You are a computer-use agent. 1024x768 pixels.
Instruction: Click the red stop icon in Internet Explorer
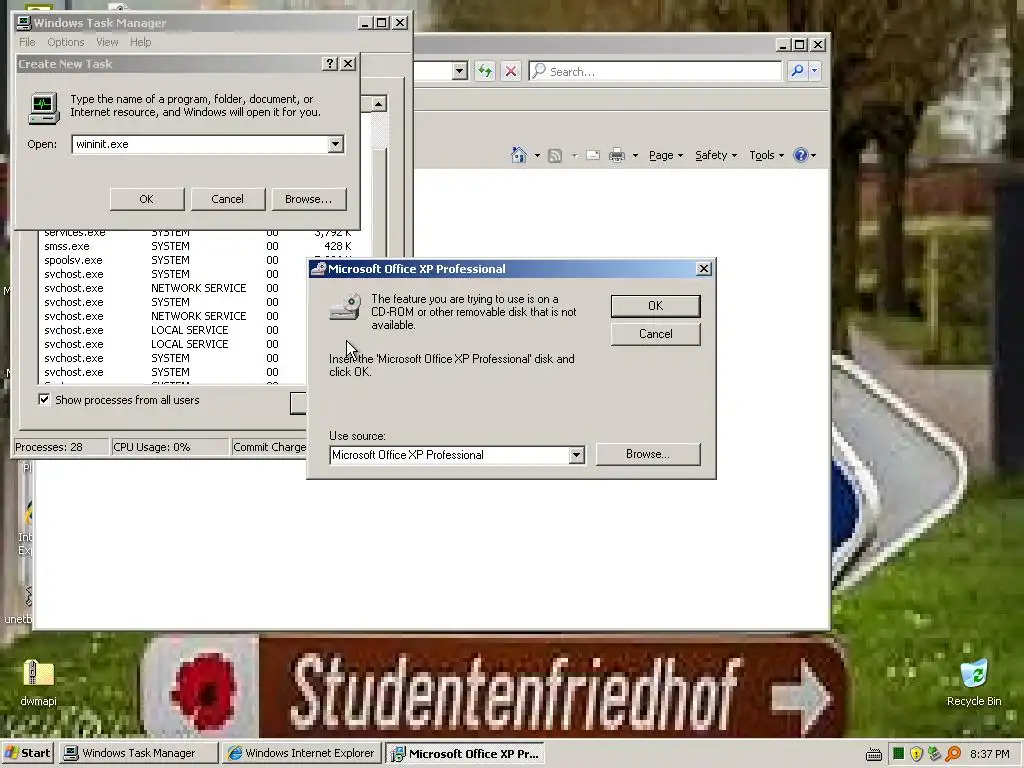tap(511, 71)
